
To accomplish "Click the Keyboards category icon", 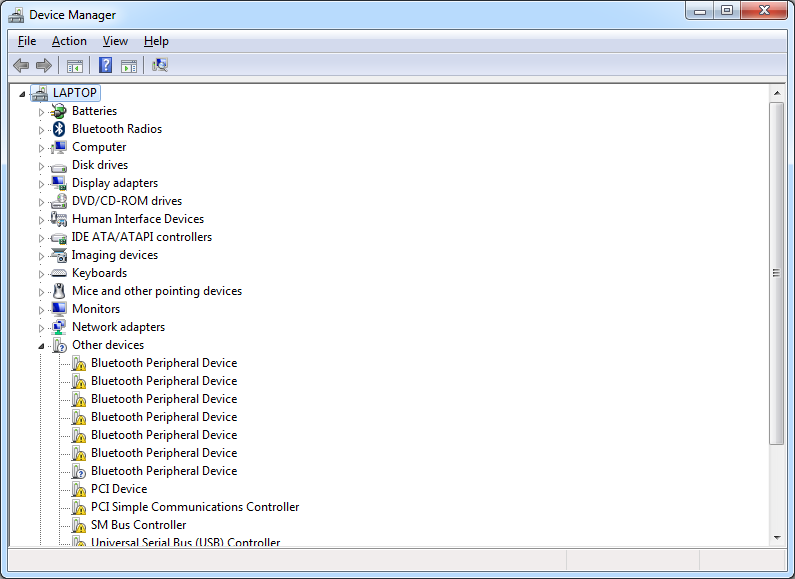I will [x=59, y=273].
